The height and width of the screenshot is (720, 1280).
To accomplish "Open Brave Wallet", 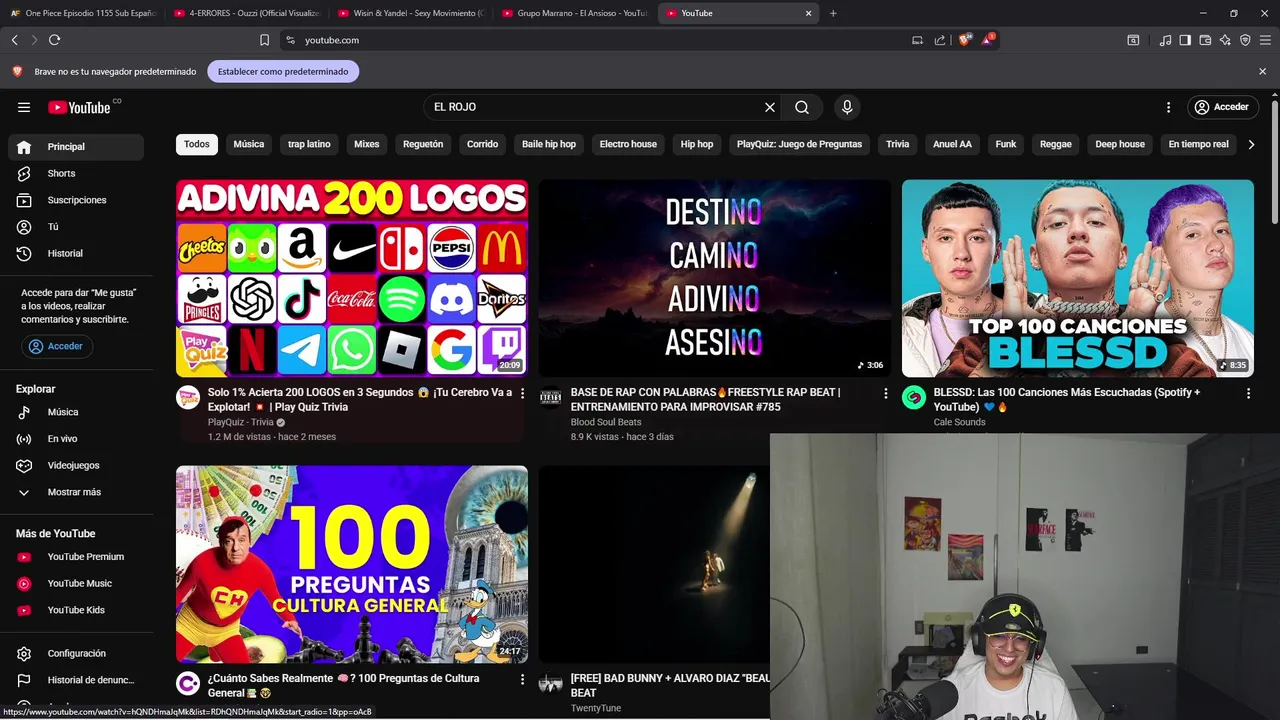I will tap(1205, 40).
